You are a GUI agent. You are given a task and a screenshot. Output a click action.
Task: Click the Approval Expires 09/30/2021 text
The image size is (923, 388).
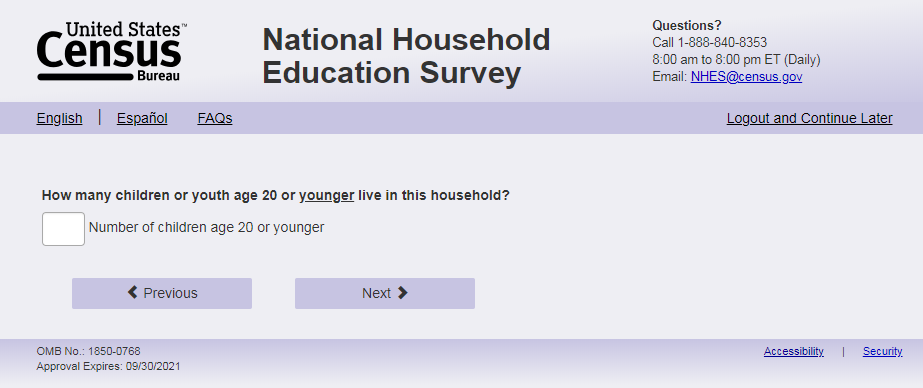(108, 366)
